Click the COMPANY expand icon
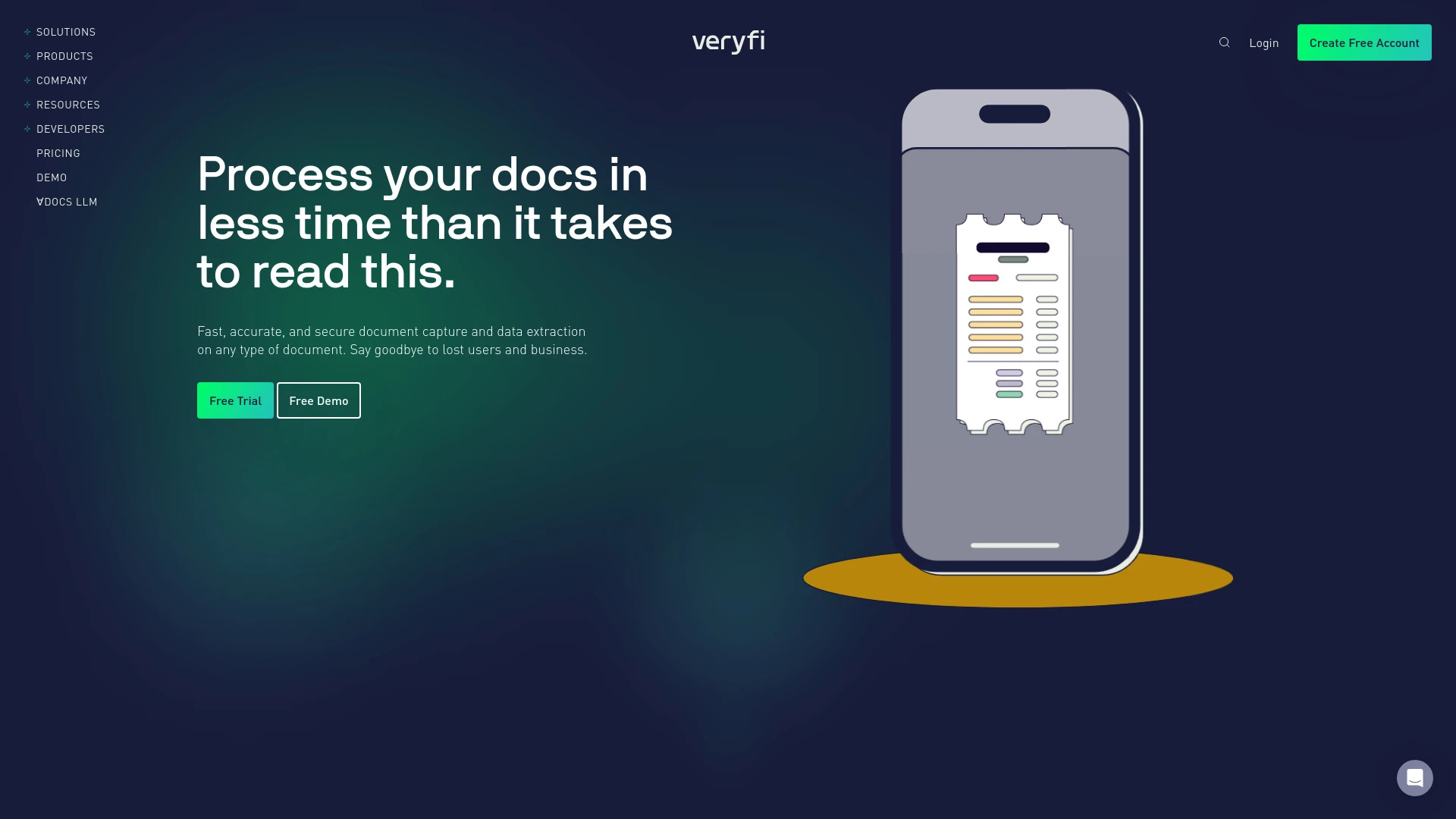This screenshot has width=1456, height=819. (x=28, y=80)
